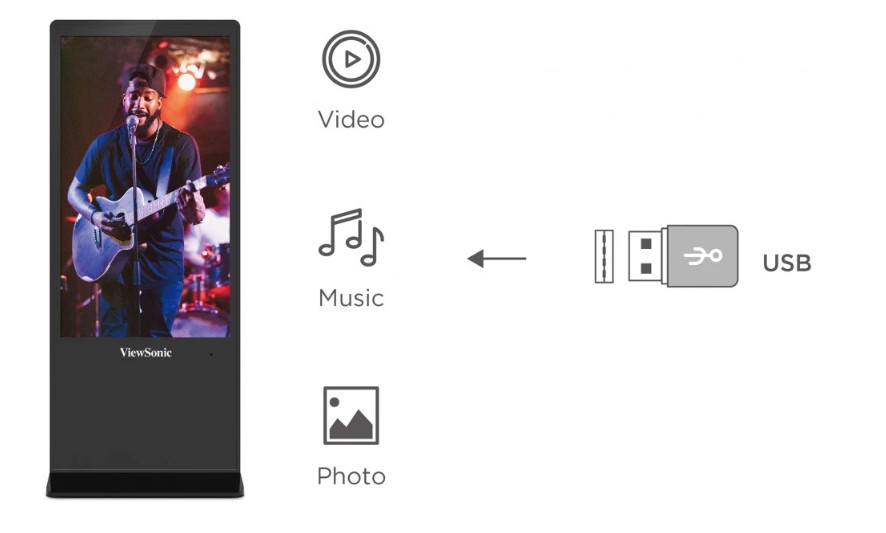Screen dimensions: 886x533
Task: Click the USB trident symbol on drive
Action: [x=703, y=256]
